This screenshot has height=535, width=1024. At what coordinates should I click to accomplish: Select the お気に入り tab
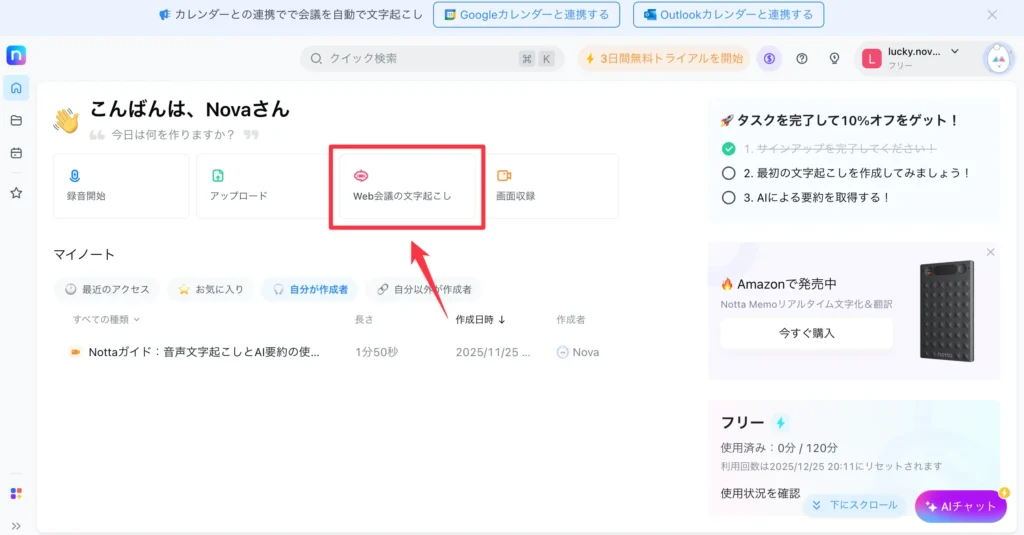[x=211, y=289]
